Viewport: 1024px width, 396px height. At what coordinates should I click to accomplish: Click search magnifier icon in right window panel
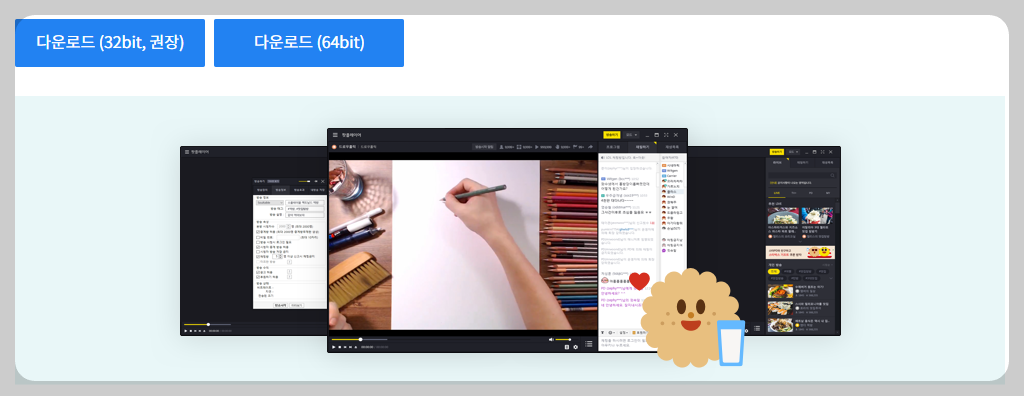833,175
